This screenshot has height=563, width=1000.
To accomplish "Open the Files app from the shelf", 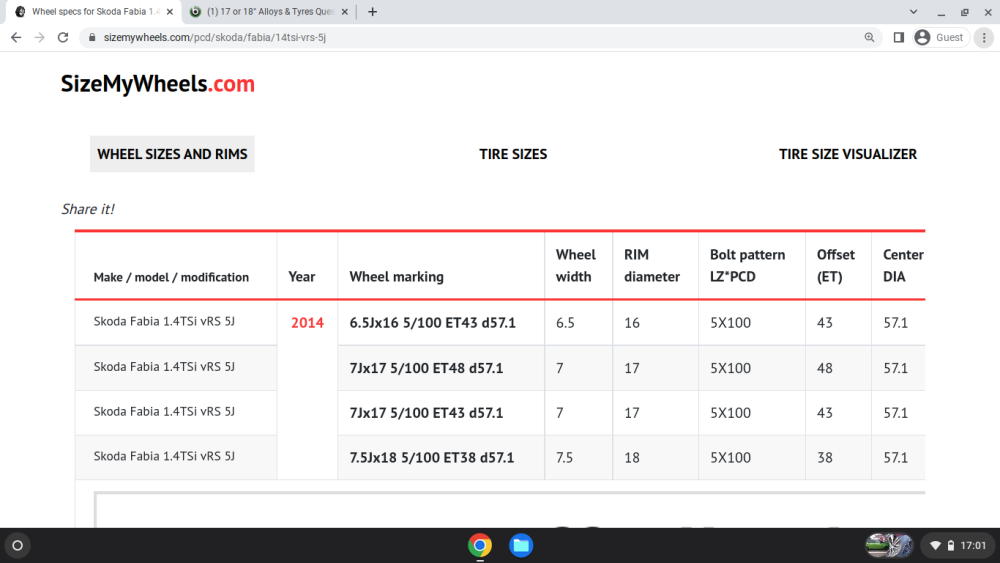I will click(x=521, y=545).
